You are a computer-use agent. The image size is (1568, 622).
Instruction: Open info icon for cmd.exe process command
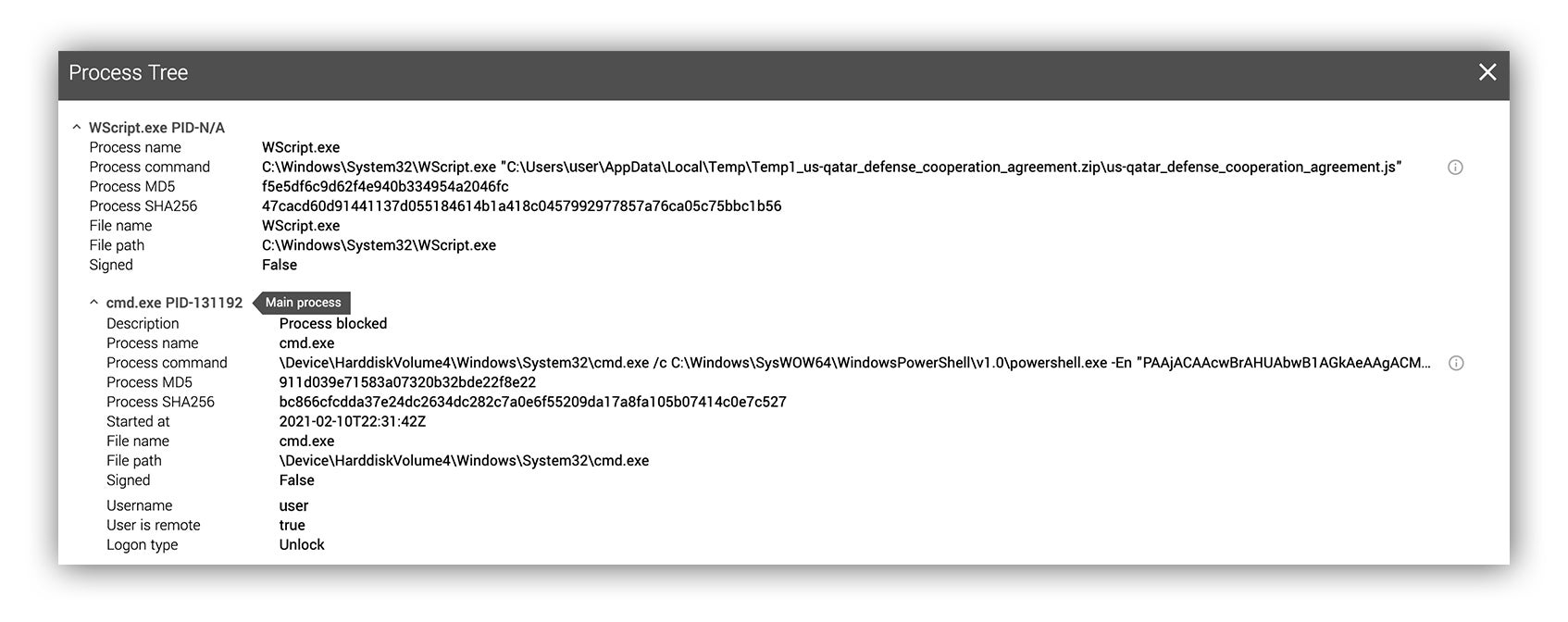coord(1456,363)
